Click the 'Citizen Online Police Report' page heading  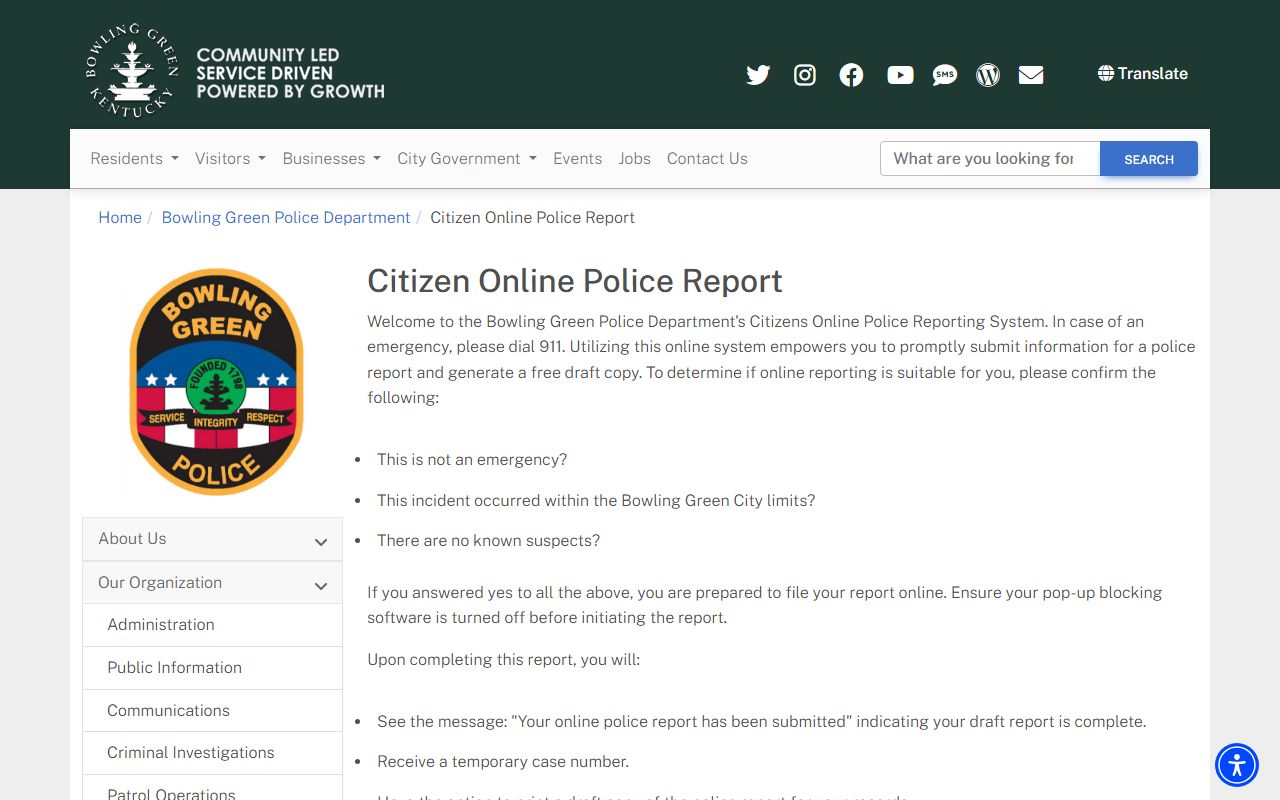pos(575,281)
